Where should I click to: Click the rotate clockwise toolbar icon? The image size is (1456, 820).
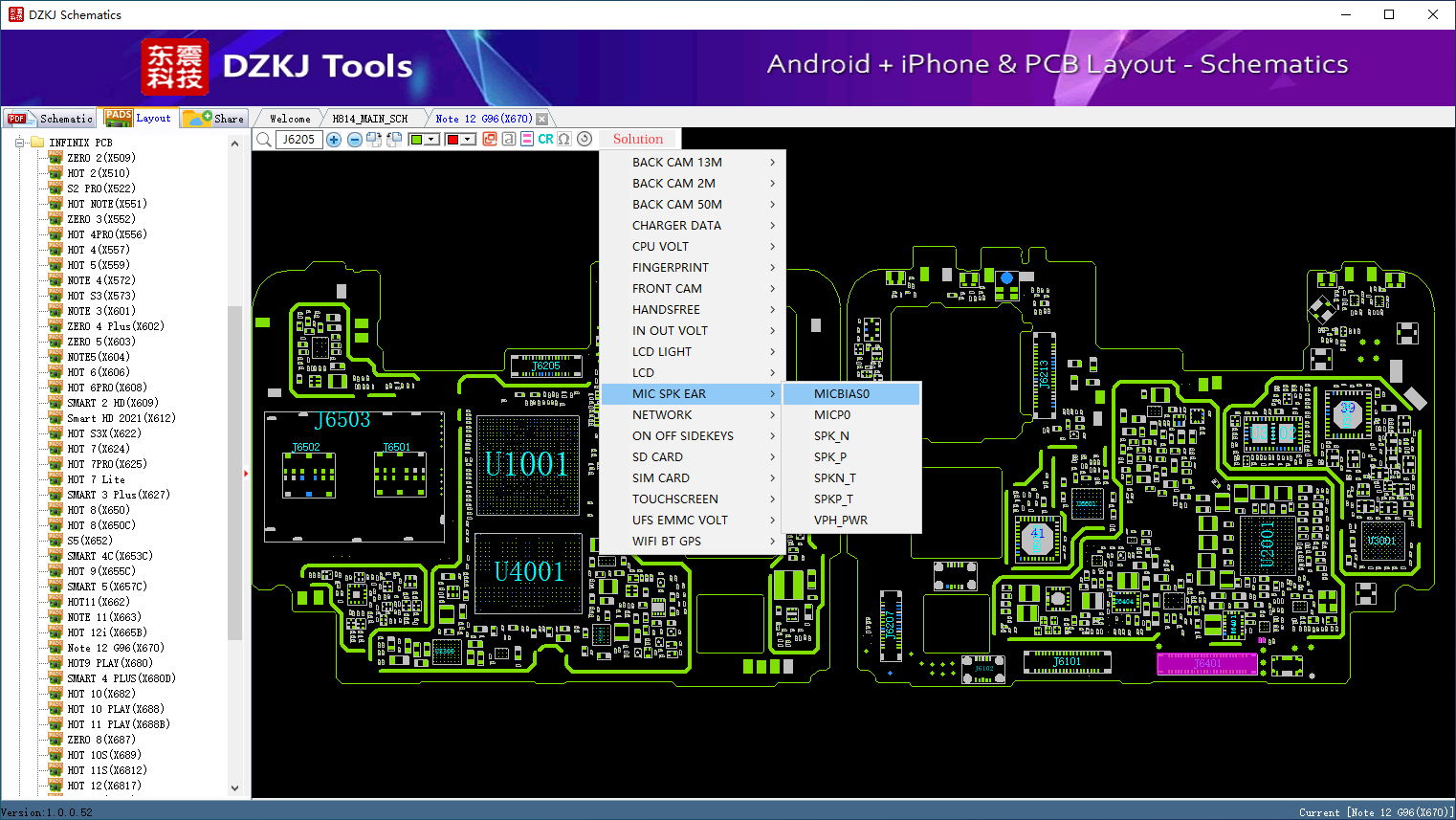click(374, 140)
